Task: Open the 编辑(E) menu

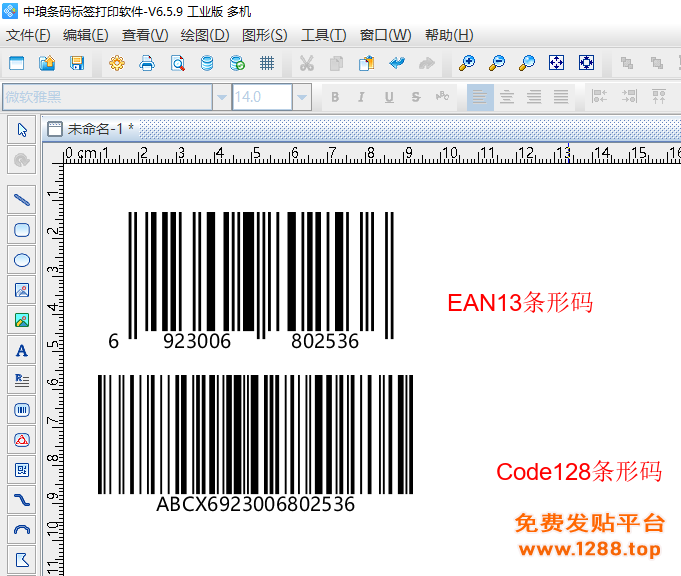Action: point(86,35)
